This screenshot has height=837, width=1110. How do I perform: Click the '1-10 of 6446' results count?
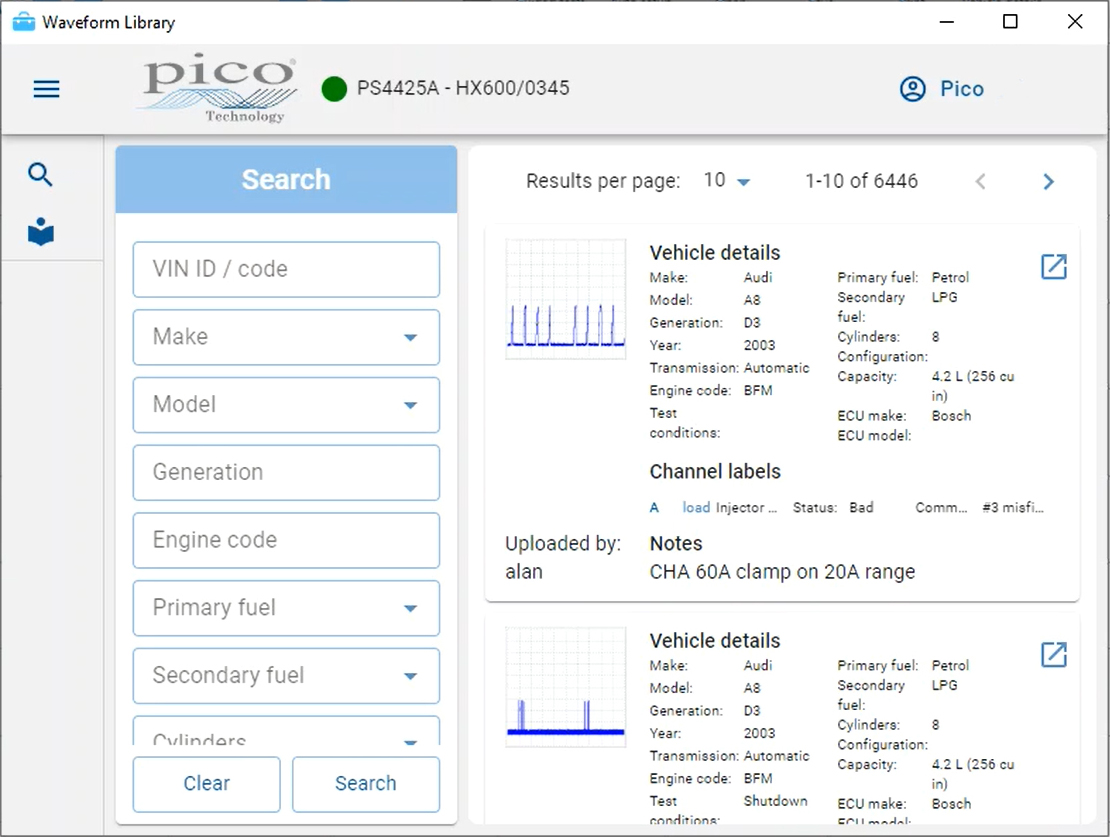862,181
